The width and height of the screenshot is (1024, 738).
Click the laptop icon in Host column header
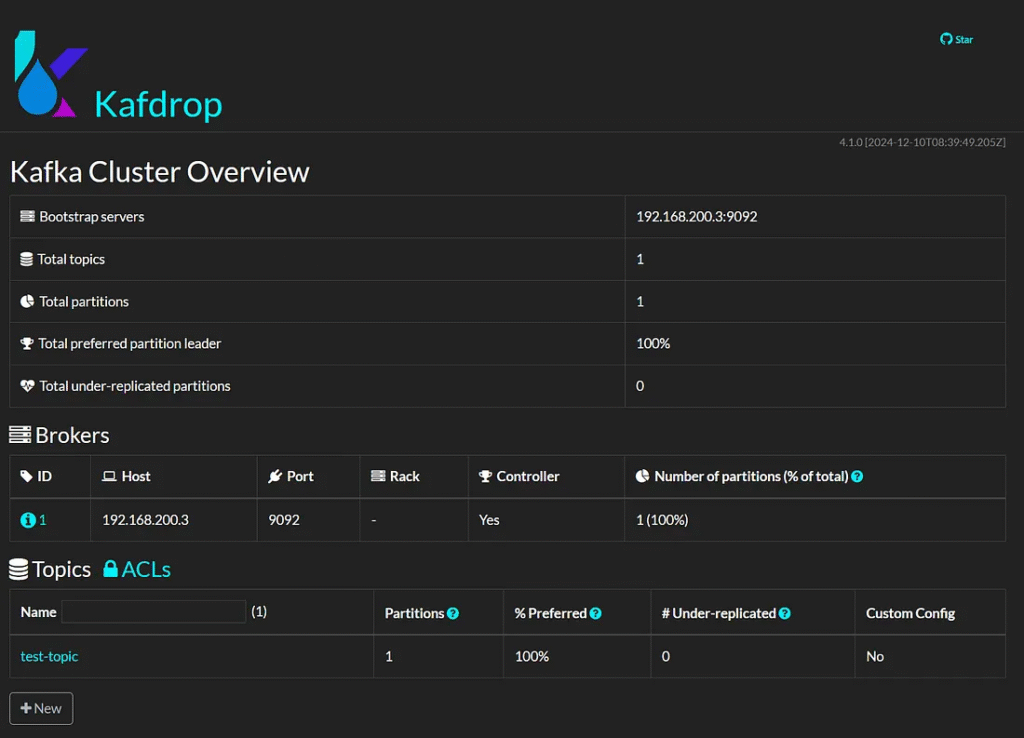109,476
